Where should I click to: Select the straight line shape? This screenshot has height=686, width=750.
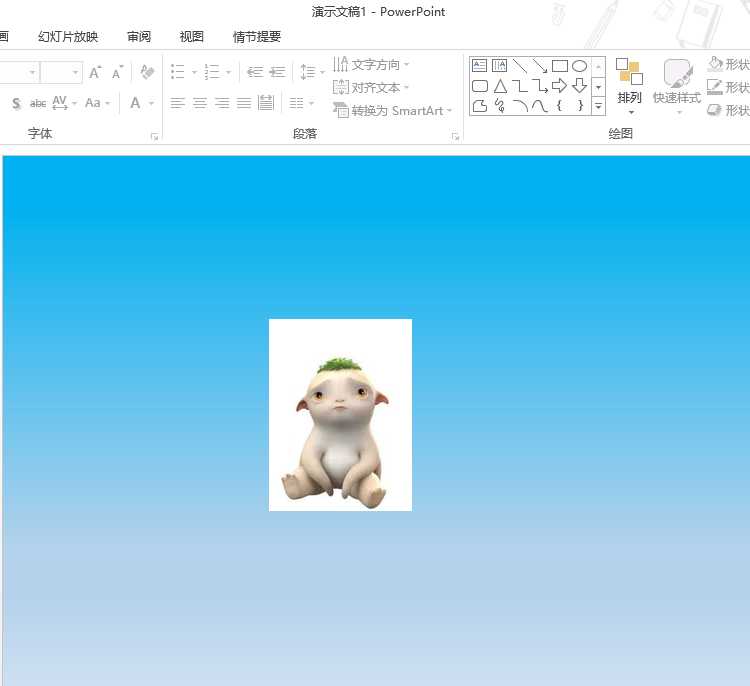coord(519,66)
